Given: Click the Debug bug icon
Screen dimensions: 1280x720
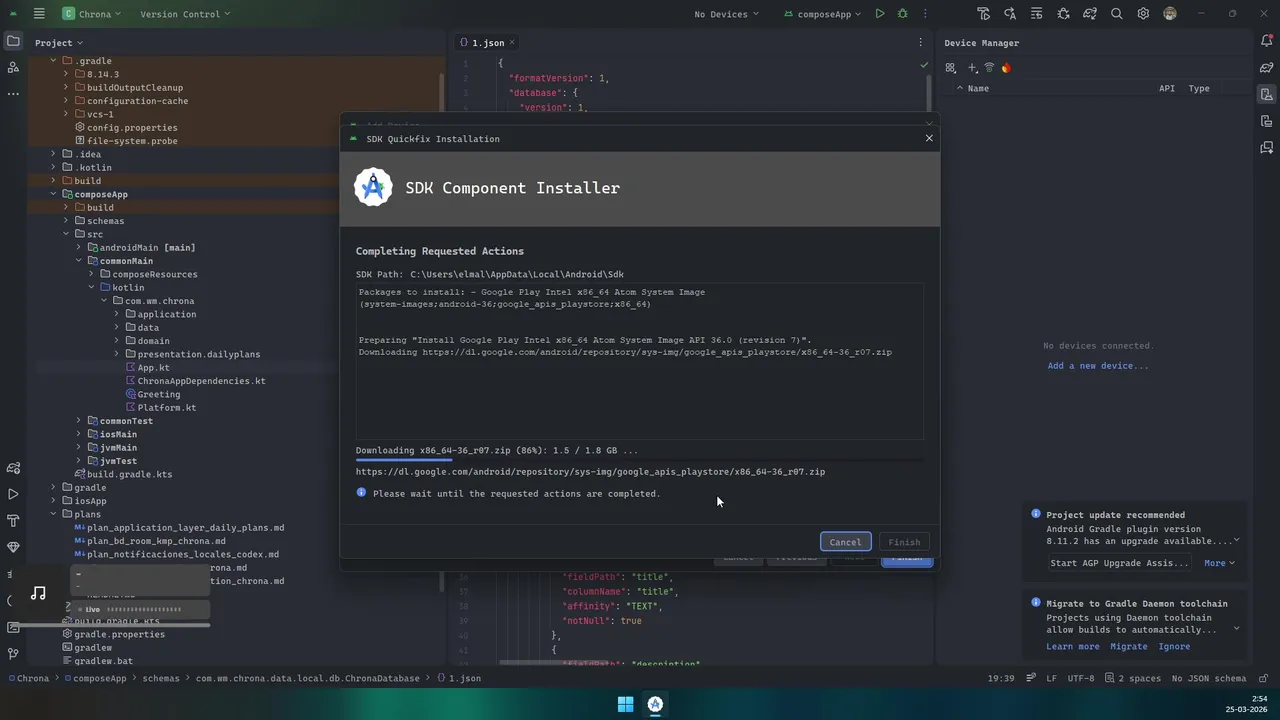Looking at the screenshot, I should (903, 14).
